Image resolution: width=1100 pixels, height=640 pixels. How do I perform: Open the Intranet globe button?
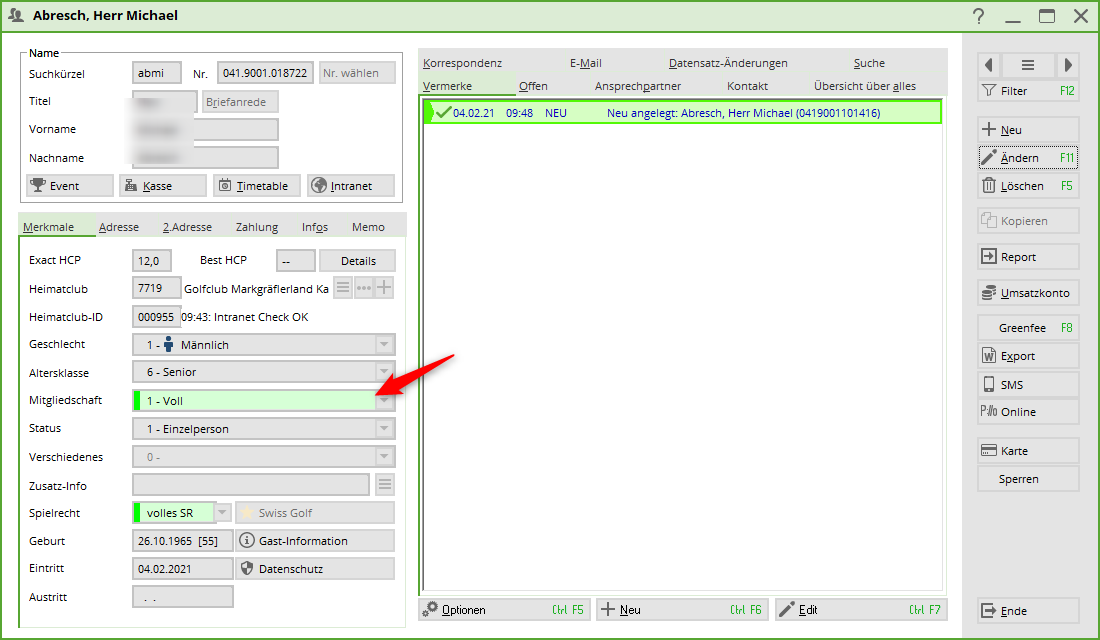tap(351, 186)
